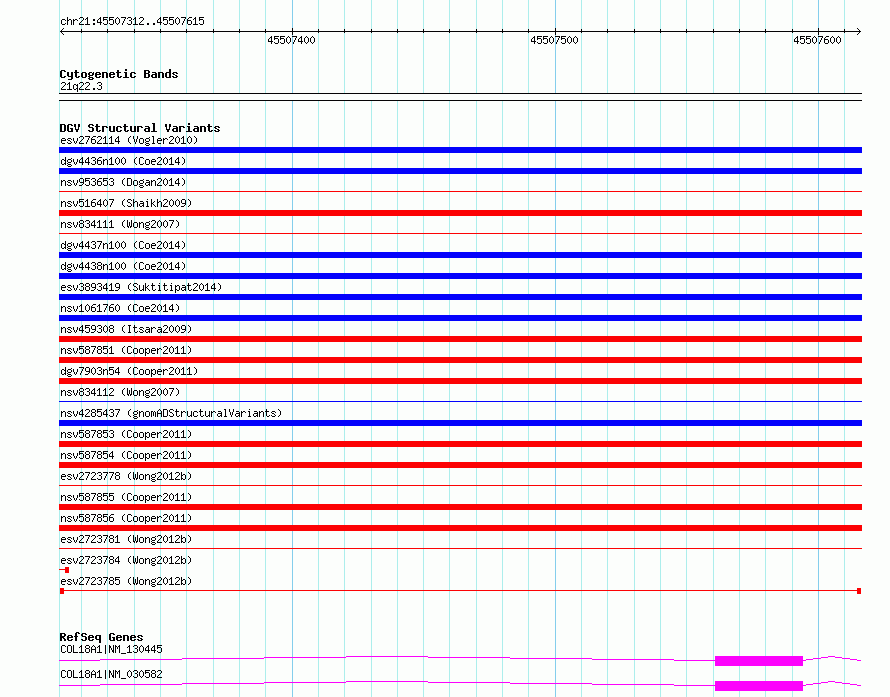Click the blue bar under dgv4438n100
This screenshot has height=697, width=890.
[x=460, y=276]
